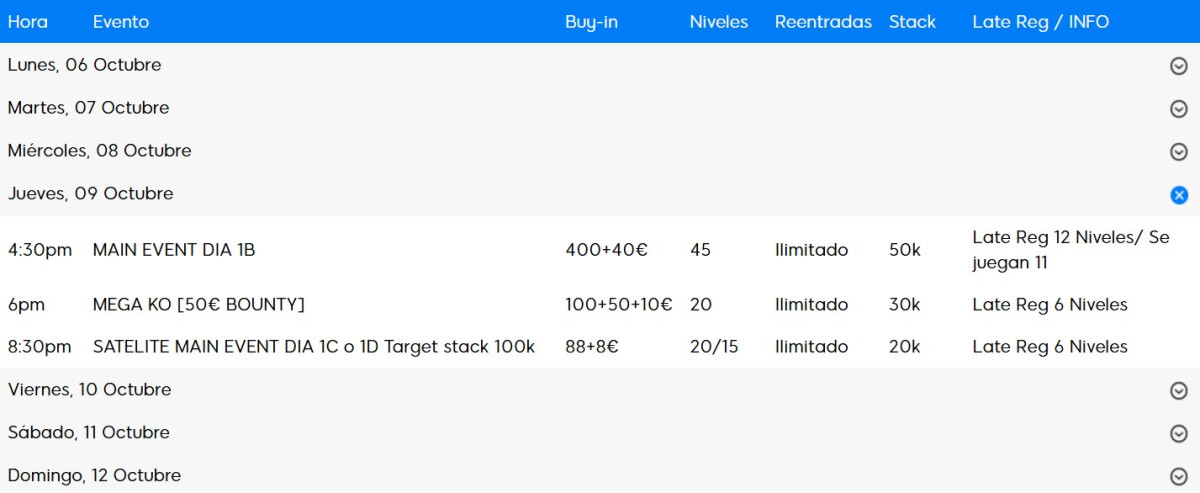Collapse Jueves, 09 Octubre with blue X icon
The height and width of the screenshot is (493, 1200).
[x=1178, y=195]
